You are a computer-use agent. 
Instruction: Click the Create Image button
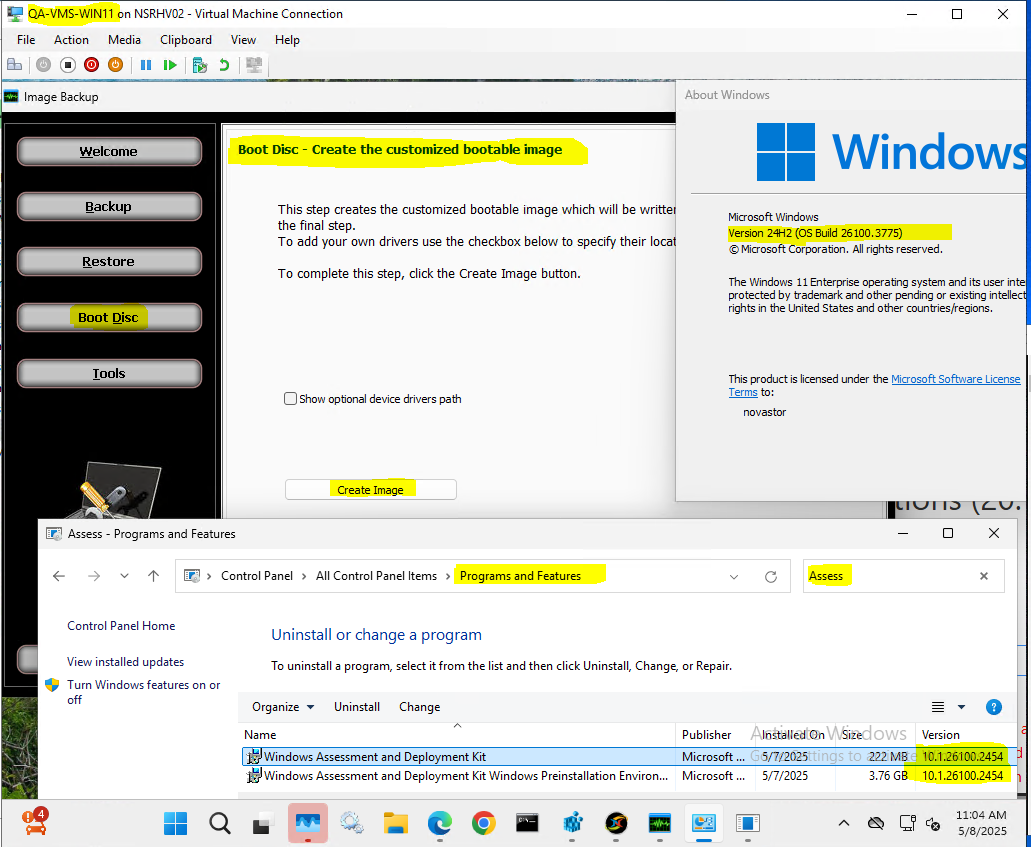point(371,490)
